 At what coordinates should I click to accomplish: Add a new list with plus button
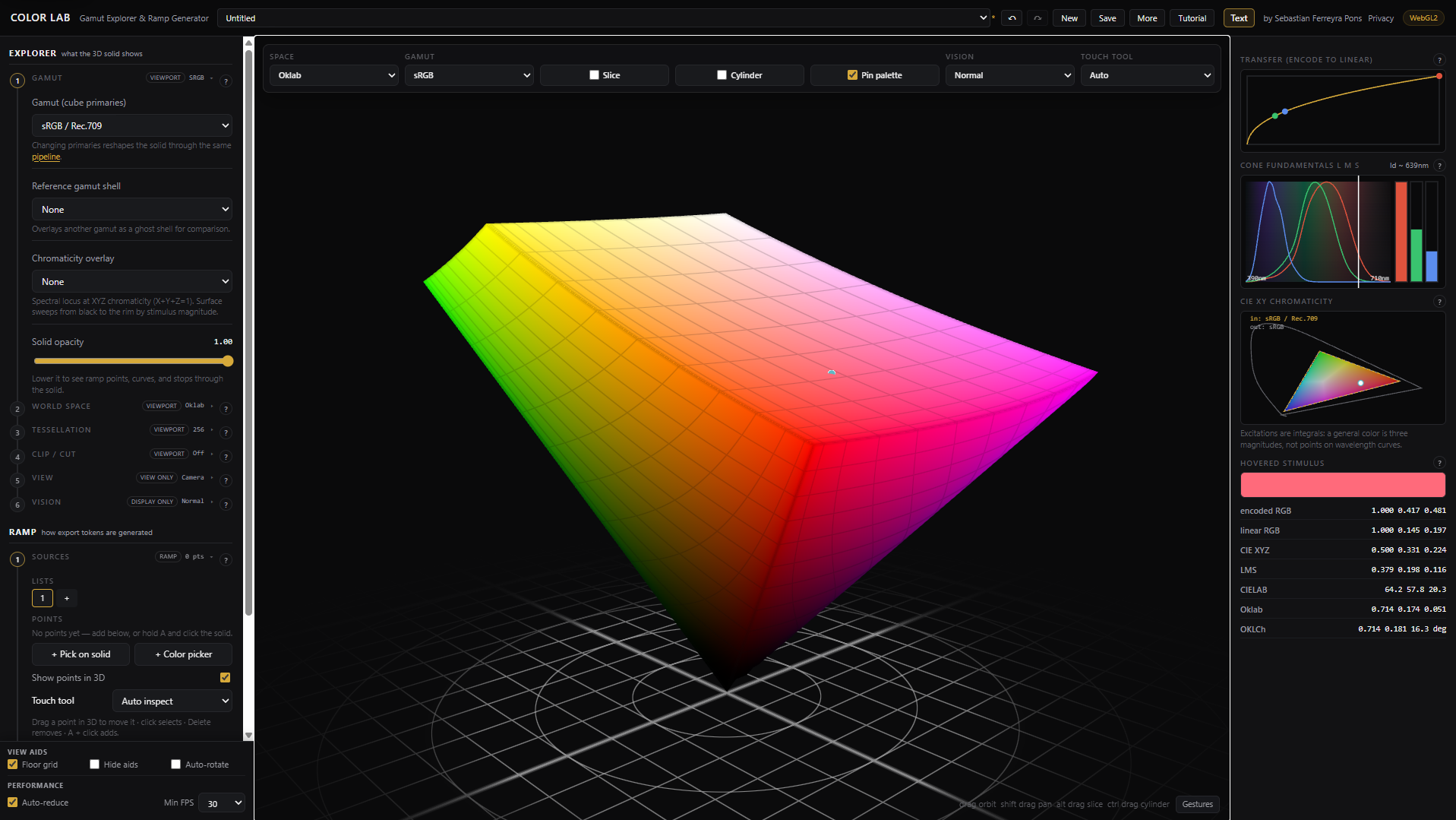[67, 598]
